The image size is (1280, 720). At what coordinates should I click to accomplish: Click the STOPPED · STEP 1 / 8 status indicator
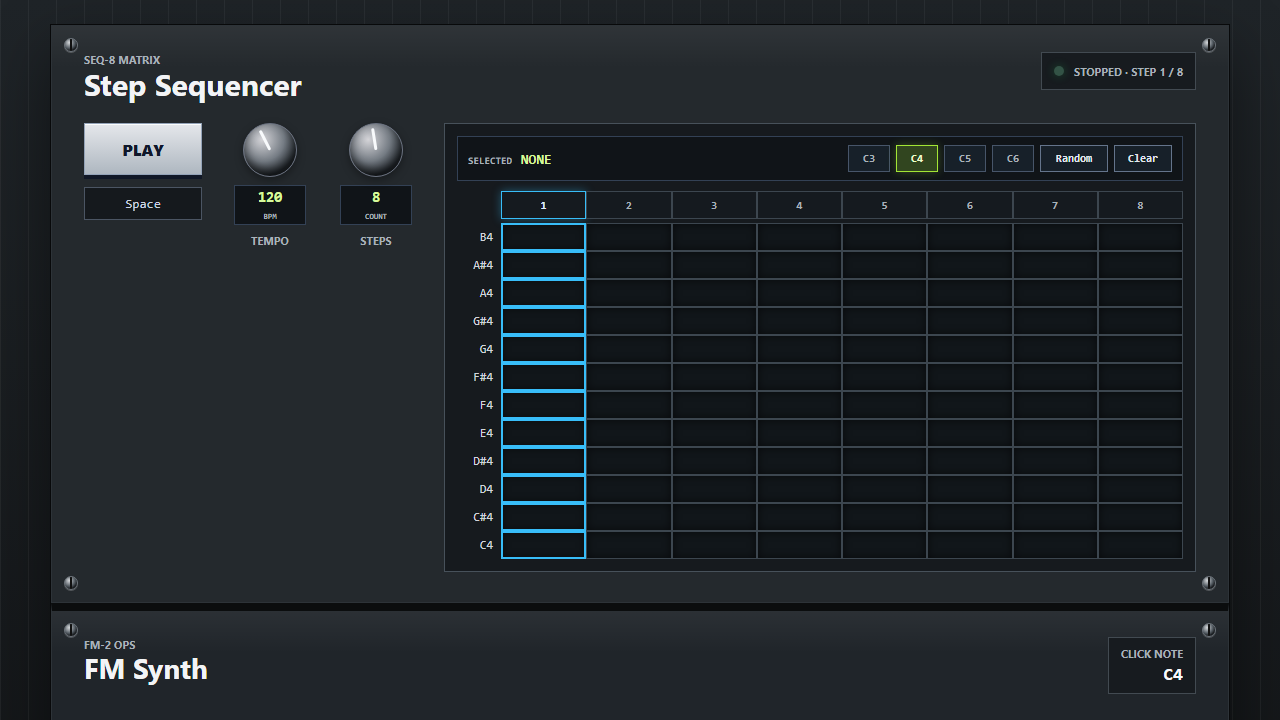[x=1118, y=71]
